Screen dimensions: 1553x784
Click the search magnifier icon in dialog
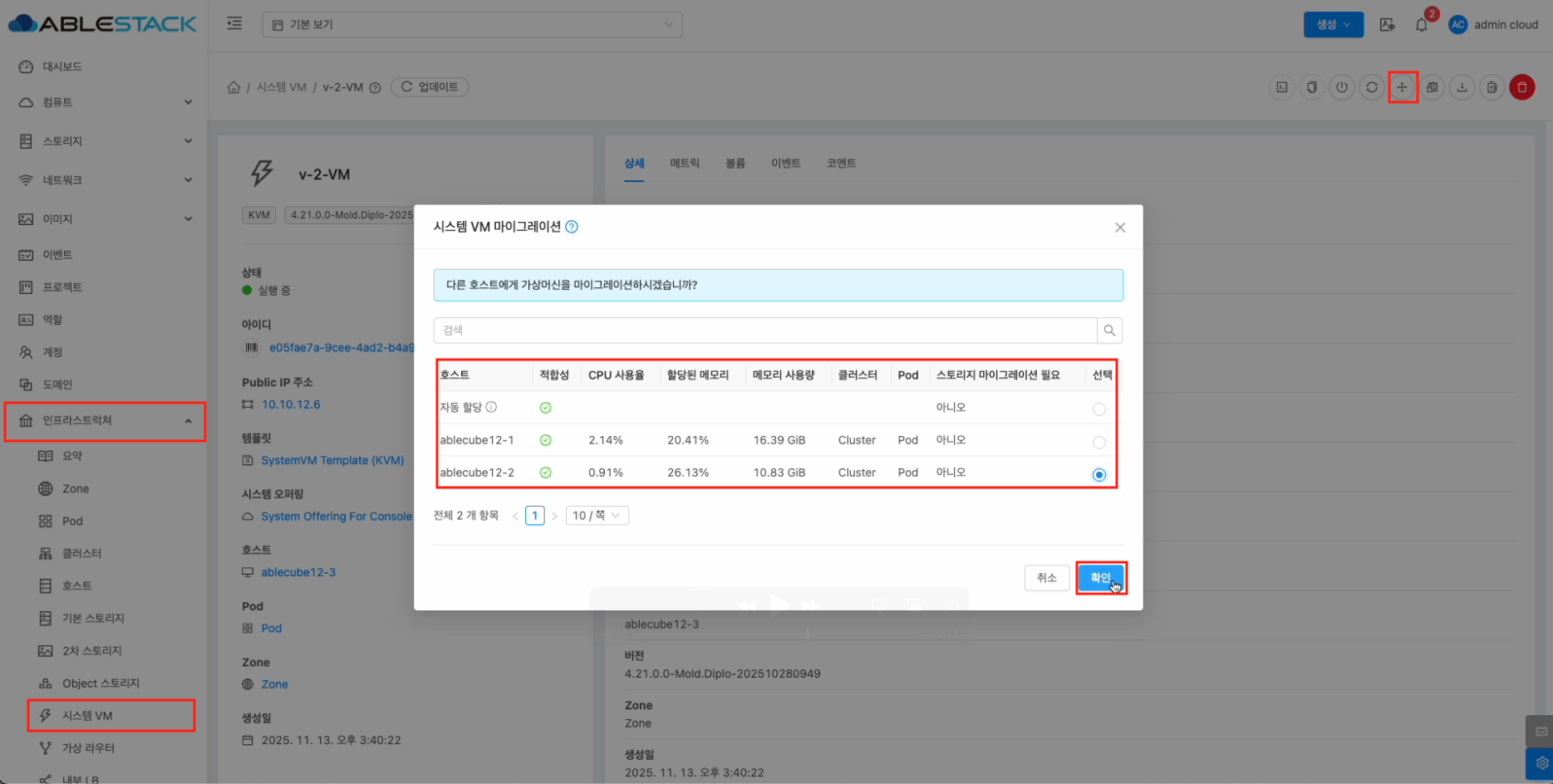coord(1109,331)
